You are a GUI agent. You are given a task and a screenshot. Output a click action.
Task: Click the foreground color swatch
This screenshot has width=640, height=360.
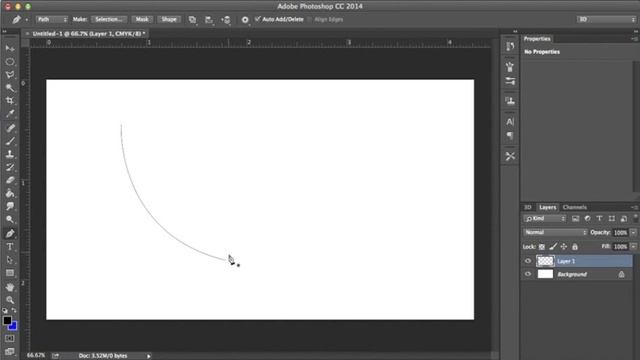tap(7, 320)
